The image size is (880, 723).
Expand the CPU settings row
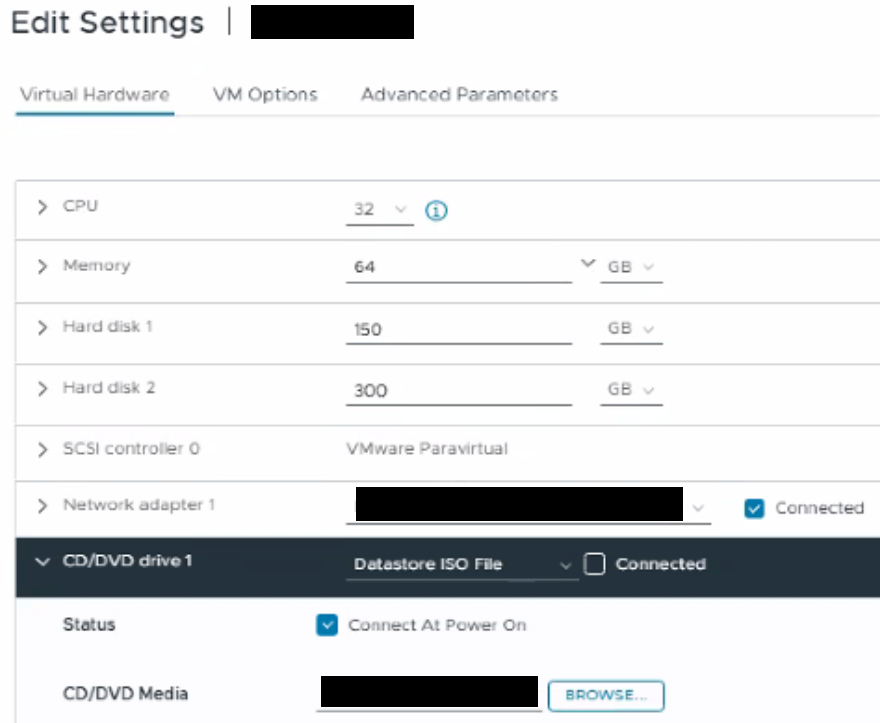coord(42,207)
